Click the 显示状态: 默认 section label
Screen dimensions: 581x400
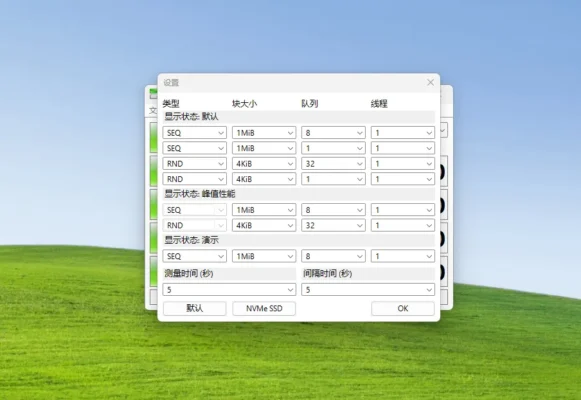pyautogui.click(x=191, y=117)
